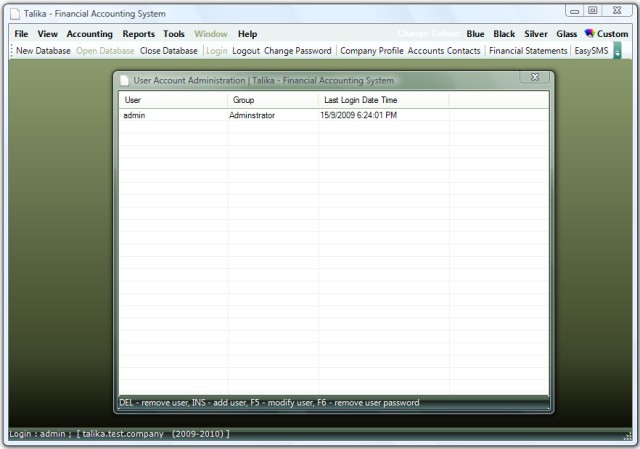Close the User Account Administration dialog
The width and height of the screenshot is (640, 449).
click(534, 77)
